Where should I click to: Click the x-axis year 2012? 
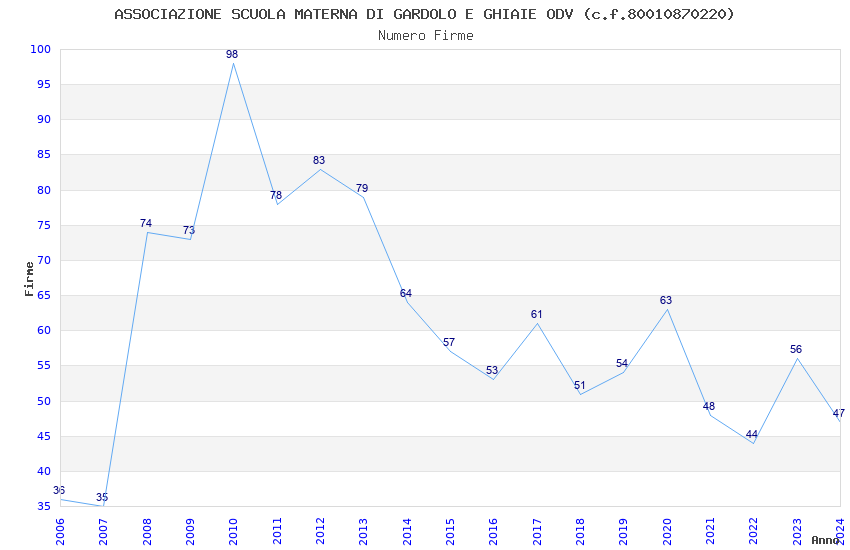pyautogui.click(x=320, y=532)
